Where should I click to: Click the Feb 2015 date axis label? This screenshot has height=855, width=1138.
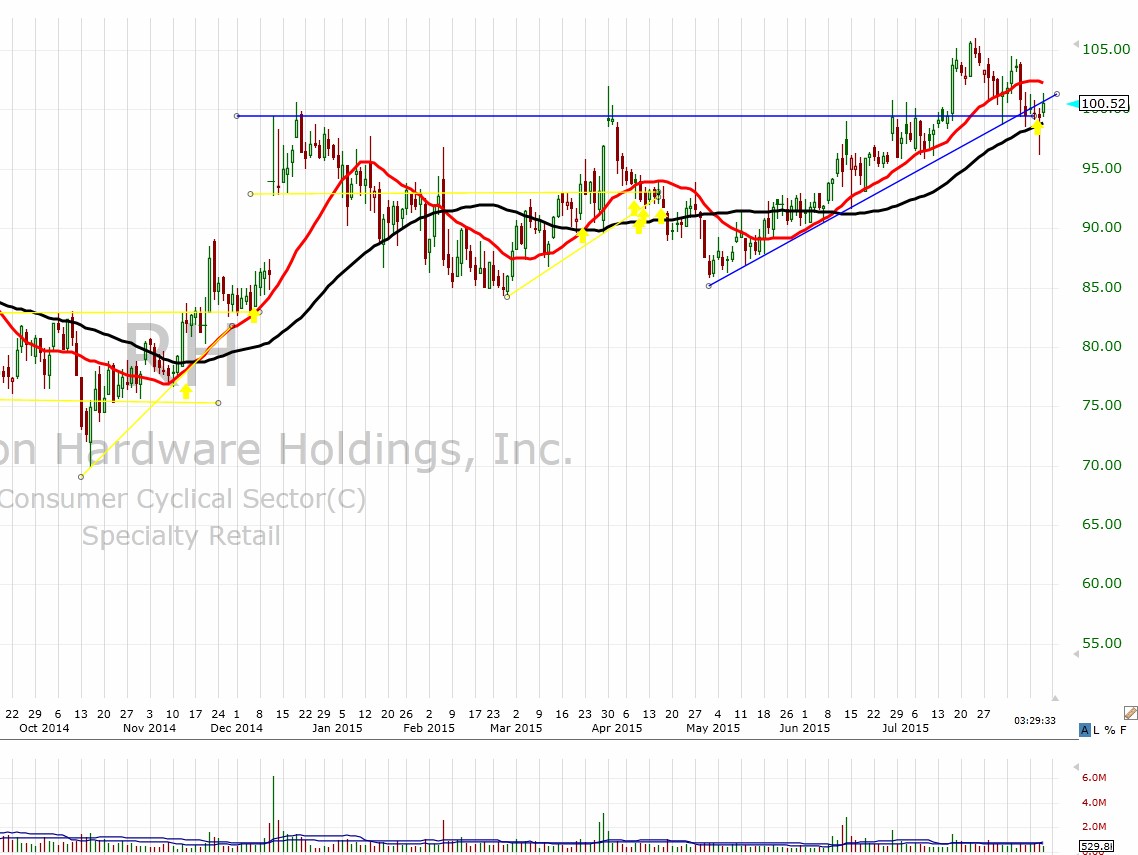(429, 728)
